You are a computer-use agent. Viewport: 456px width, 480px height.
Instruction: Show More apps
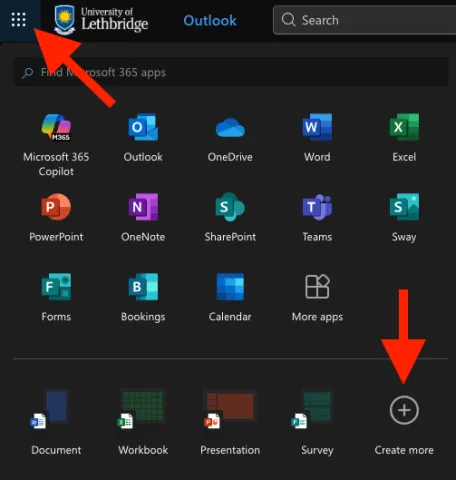[x=317, y=298]
